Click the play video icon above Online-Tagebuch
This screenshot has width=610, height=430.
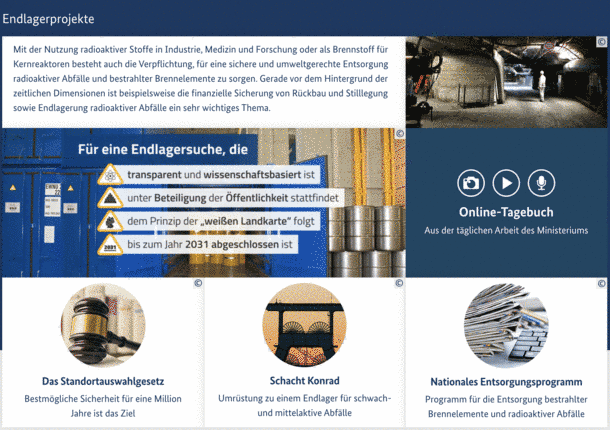click(506, 183)
